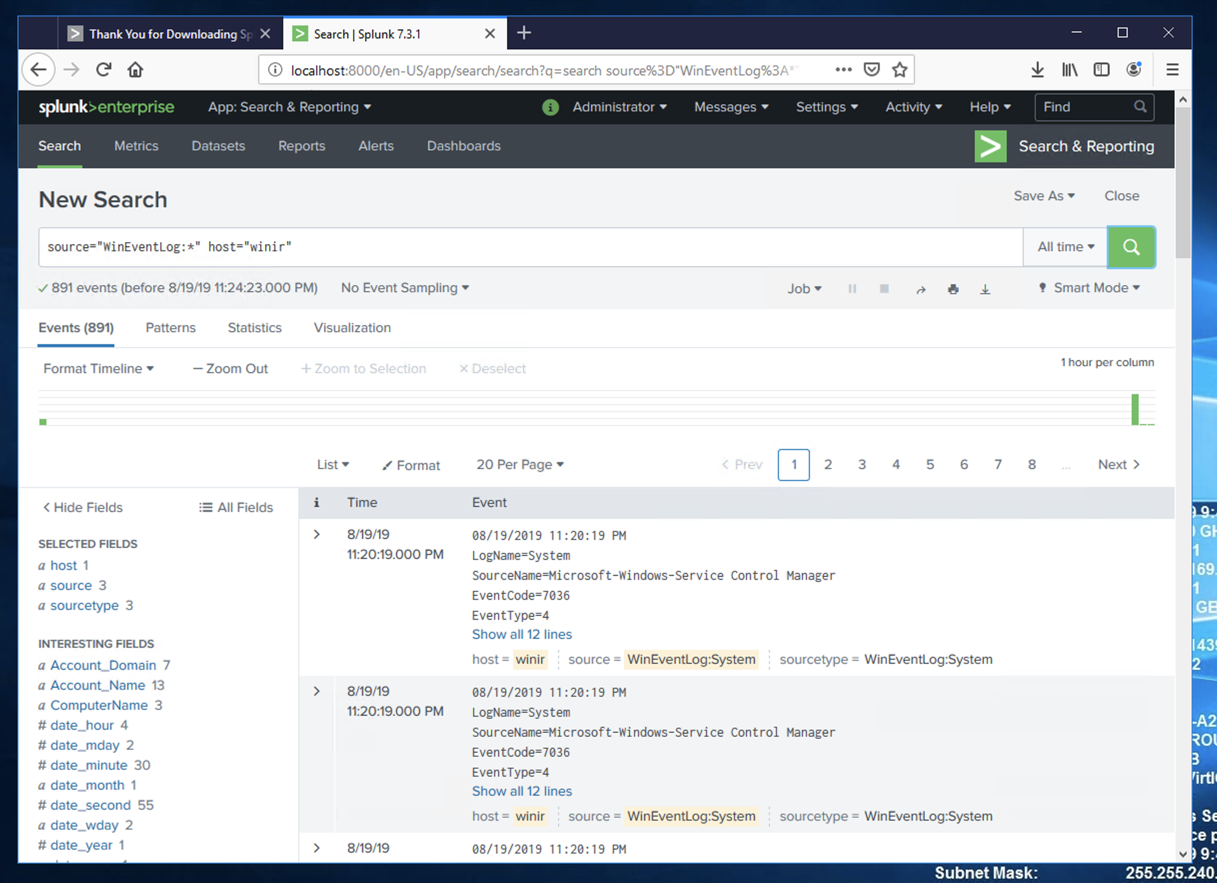The height and width of the screenshot is (883, 1217).
Task: Expand the first 11:20:19 event row
Action: [317, 535]
